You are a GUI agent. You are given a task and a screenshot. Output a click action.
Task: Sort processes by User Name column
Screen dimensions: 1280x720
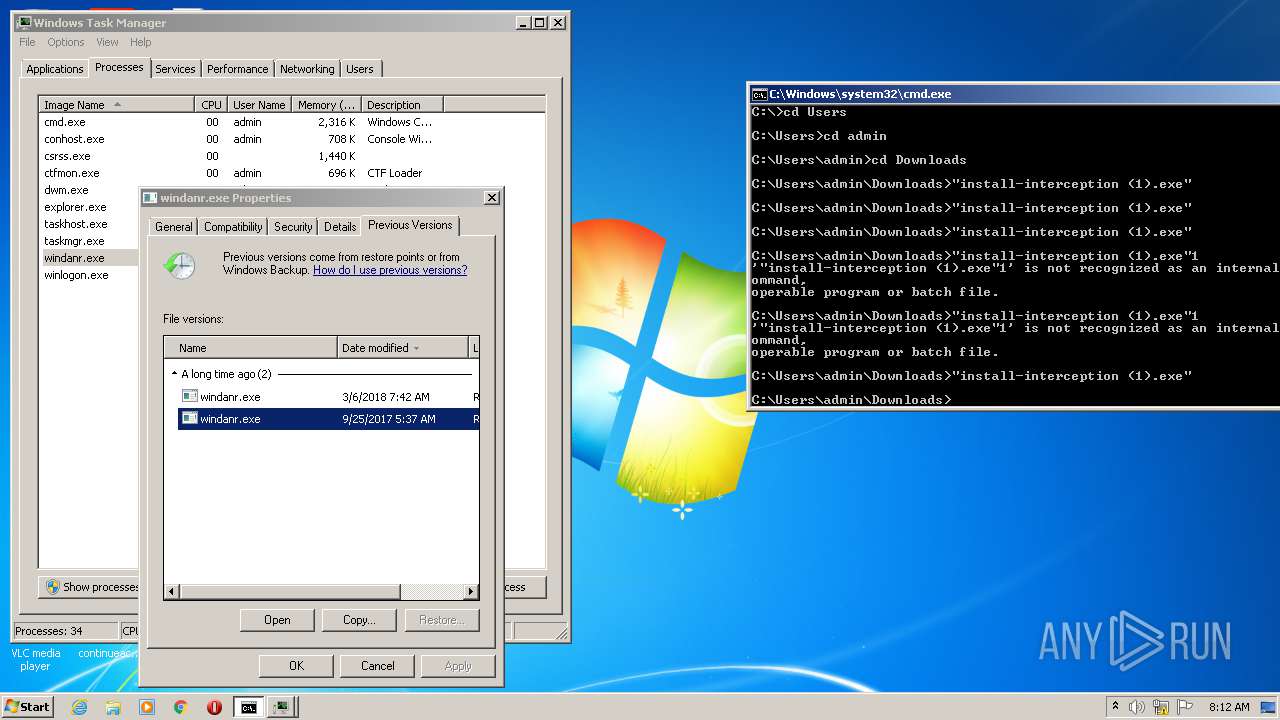pyautogui.click(x=259, y=105)
